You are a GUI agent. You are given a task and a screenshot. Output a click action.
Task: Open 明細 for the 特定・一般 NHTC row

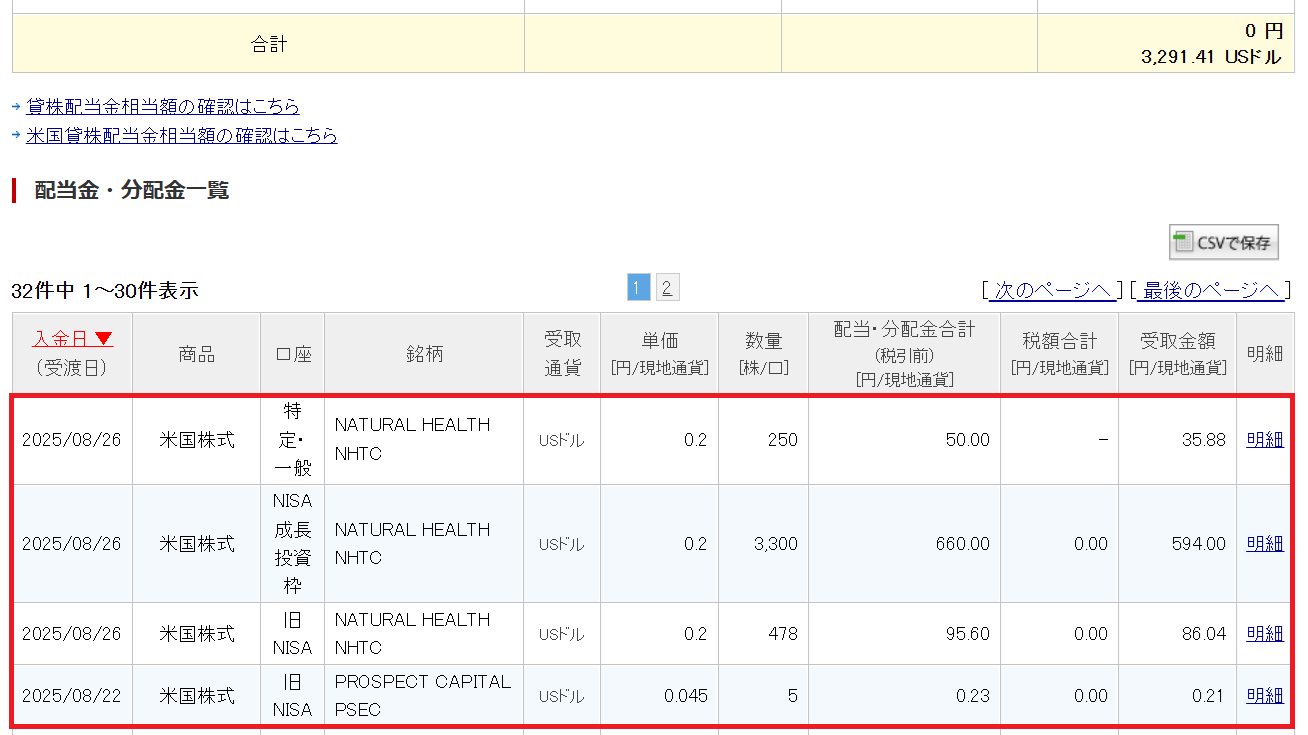[1264, 439]
